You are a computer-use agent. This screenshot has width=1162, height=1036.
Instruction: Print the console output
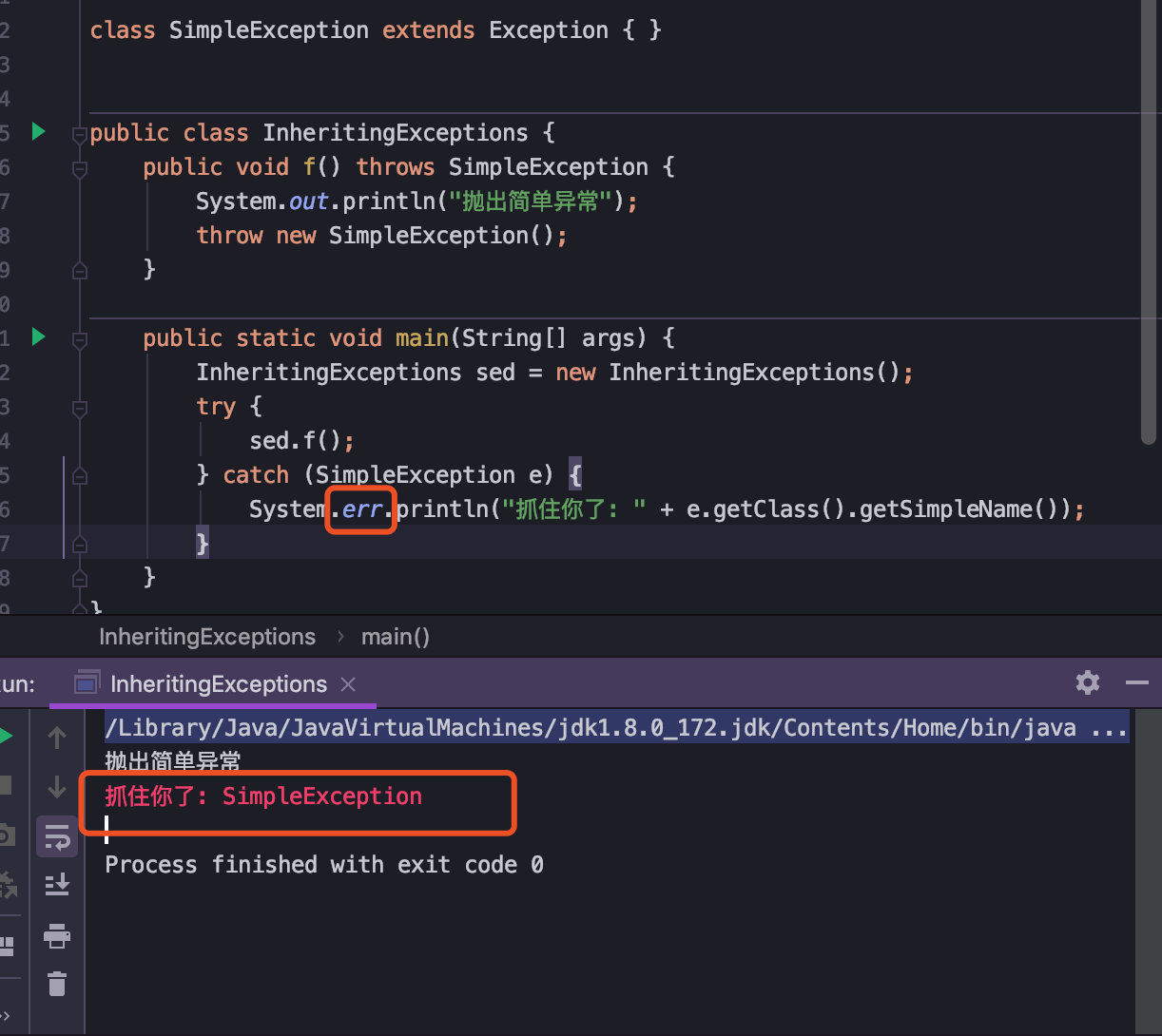pos(57,937)
